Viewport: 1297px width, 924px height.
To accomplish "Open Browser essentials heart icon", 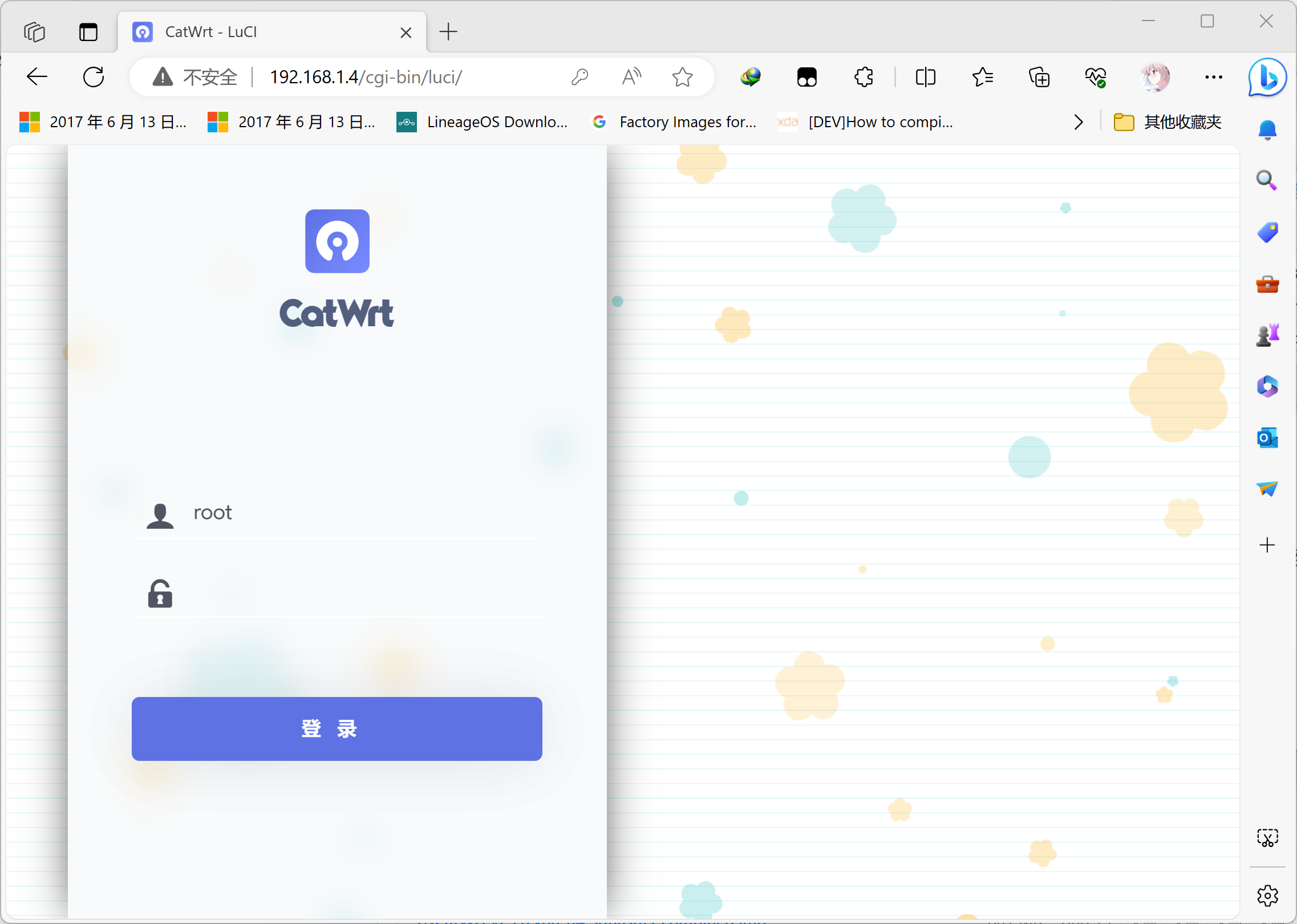I will (1096, 77).
